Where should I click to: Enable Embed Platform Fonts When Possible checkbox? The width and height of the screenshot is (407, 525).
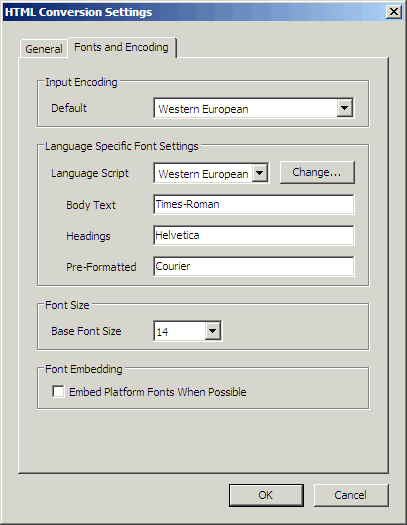pos(58,391)
